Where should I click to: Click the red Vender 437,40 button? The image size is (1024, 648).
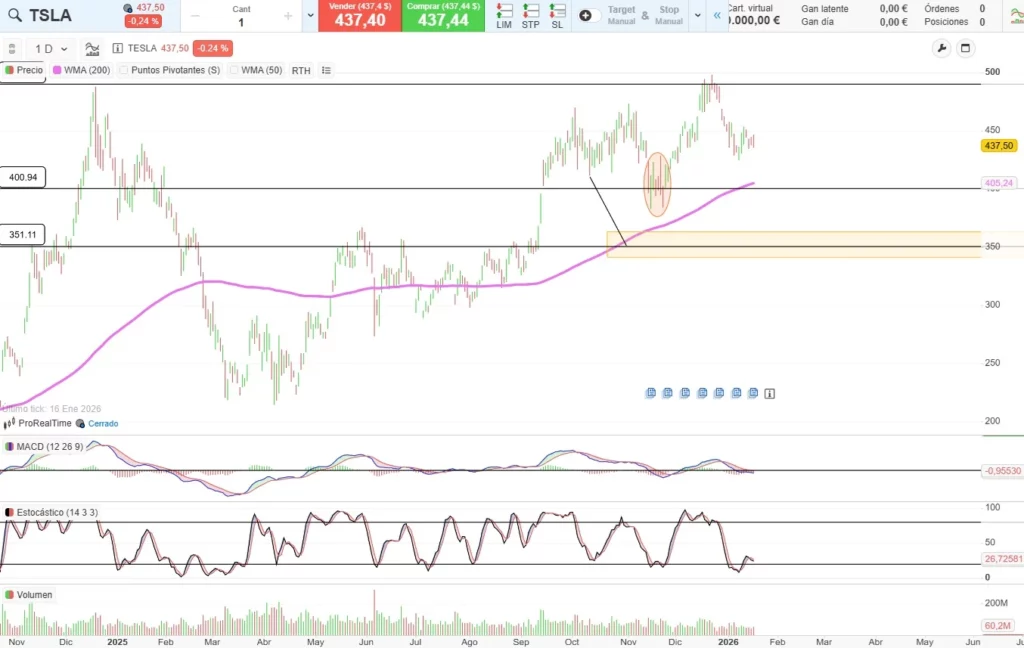pyautogui.click(x=360, y=16)
